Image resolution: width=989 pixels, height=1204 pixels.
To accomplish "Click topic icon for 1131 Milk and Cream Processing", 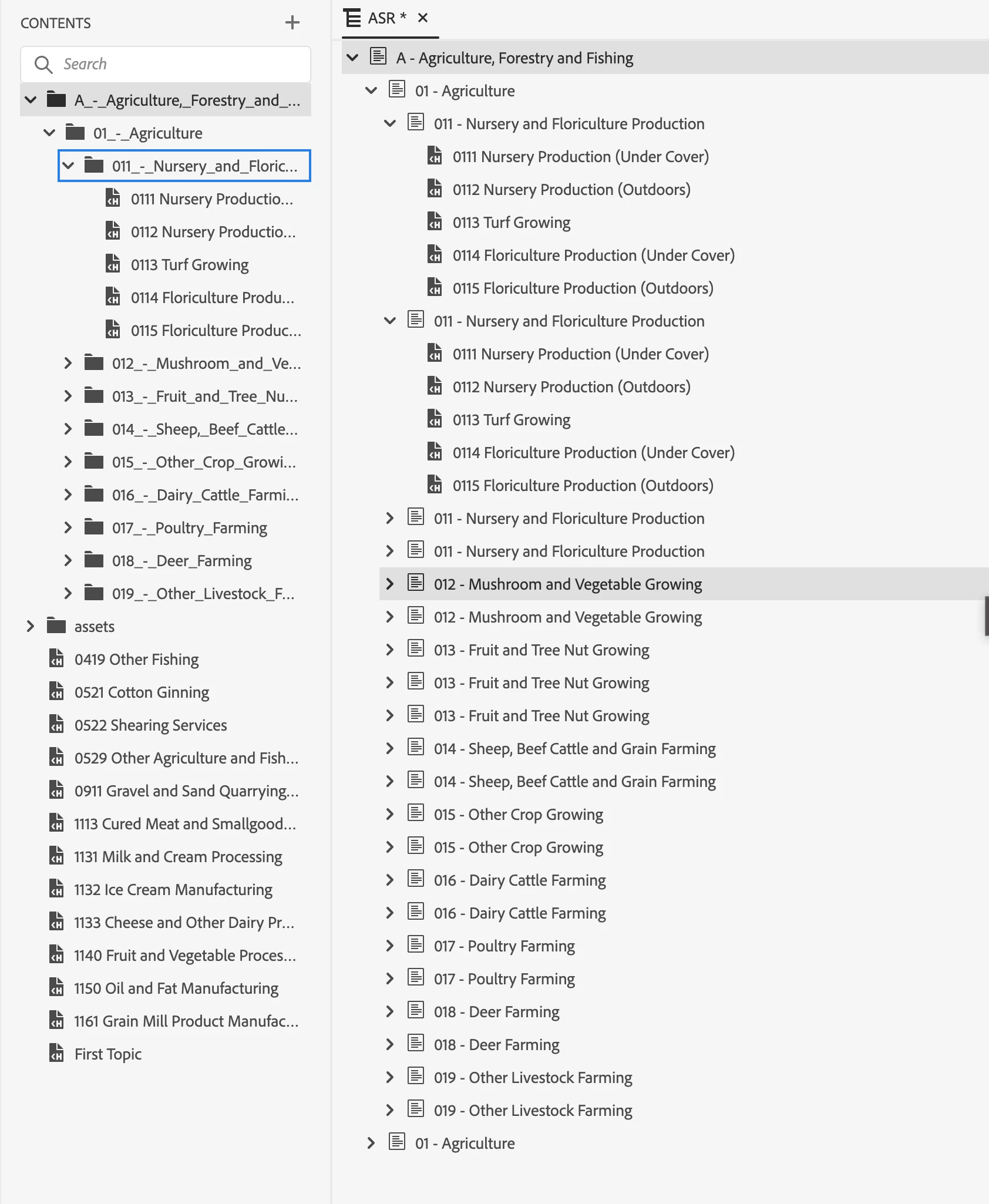I will coord(56,856).
